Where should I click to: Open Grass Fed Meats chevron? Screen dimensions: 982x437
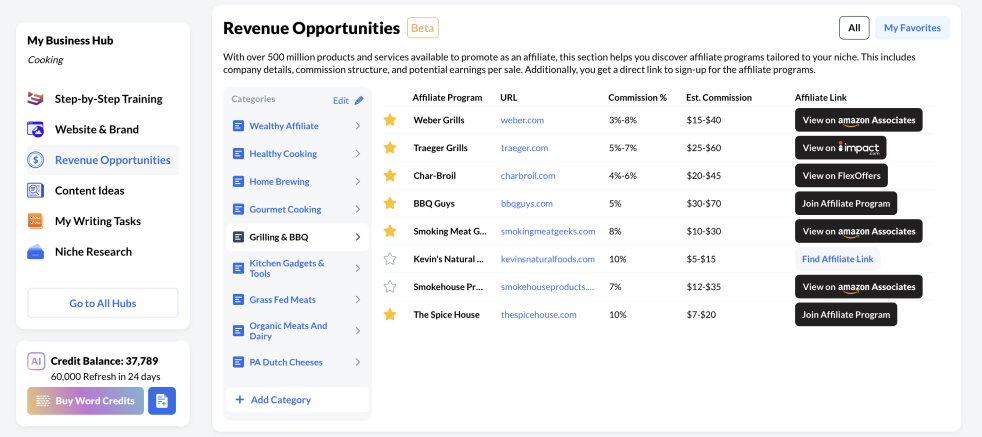358,299
